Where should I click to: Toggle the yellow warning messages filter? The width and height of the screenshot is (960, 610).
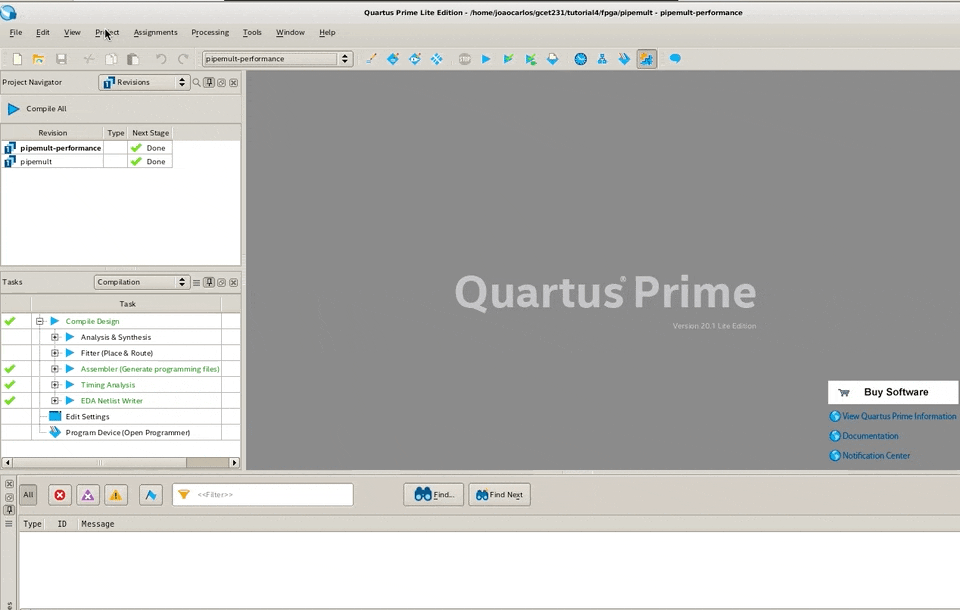point(116,495)
